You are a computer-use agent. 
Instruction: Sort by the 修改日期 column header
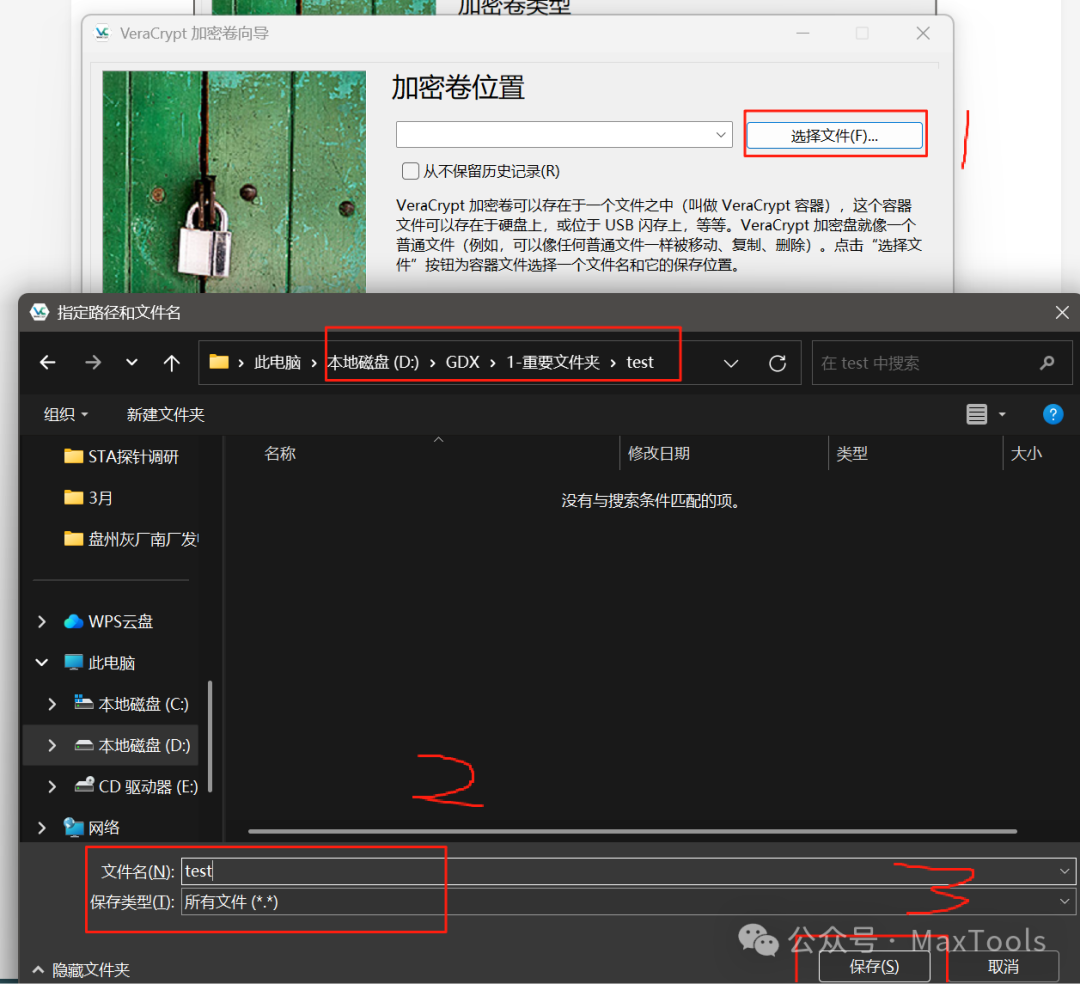[x=658, y=453]
